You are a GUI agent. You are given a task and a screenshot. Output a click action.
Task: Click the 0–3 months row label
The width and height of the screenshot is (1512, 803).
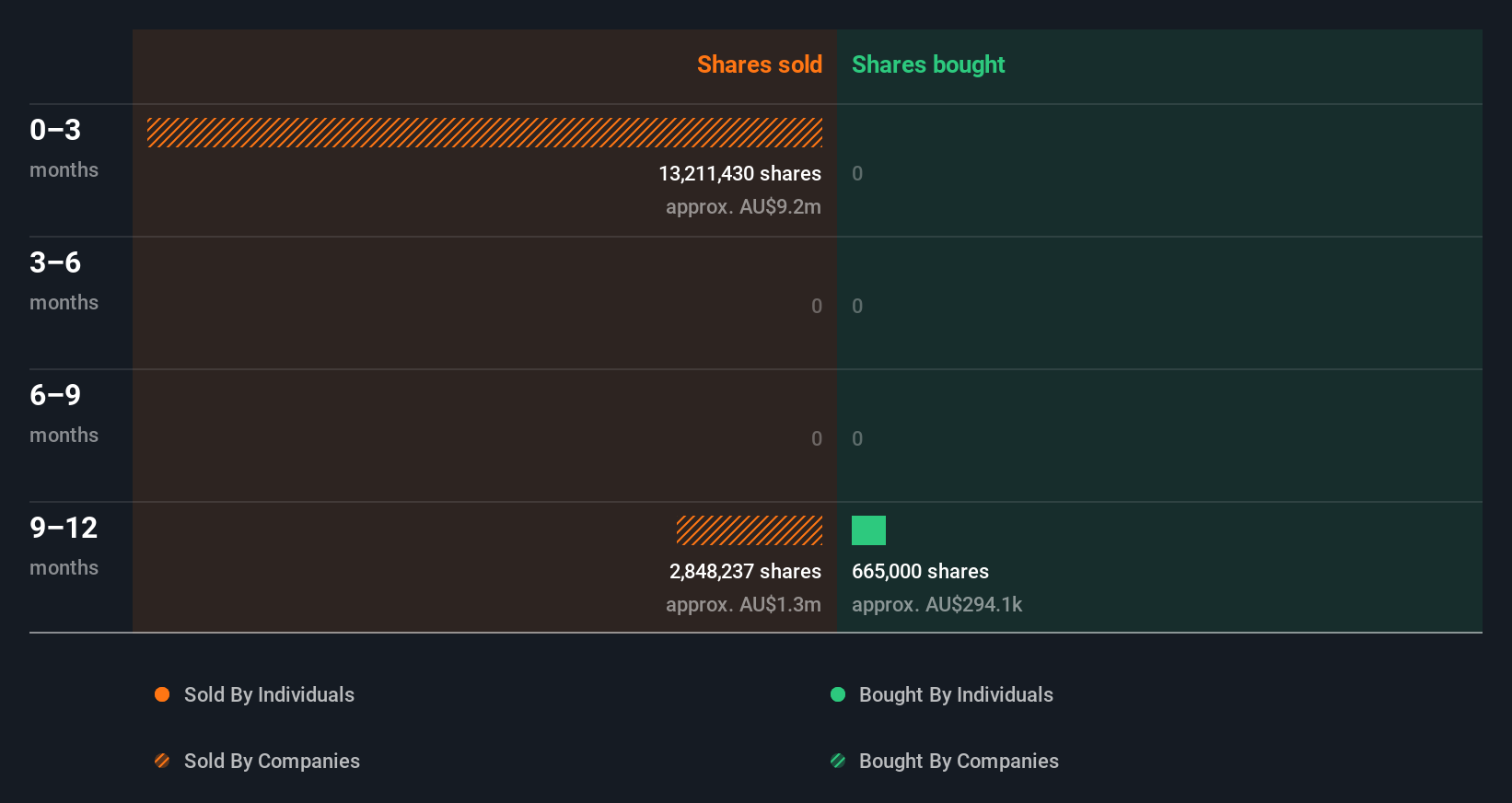tap(64, 147)
